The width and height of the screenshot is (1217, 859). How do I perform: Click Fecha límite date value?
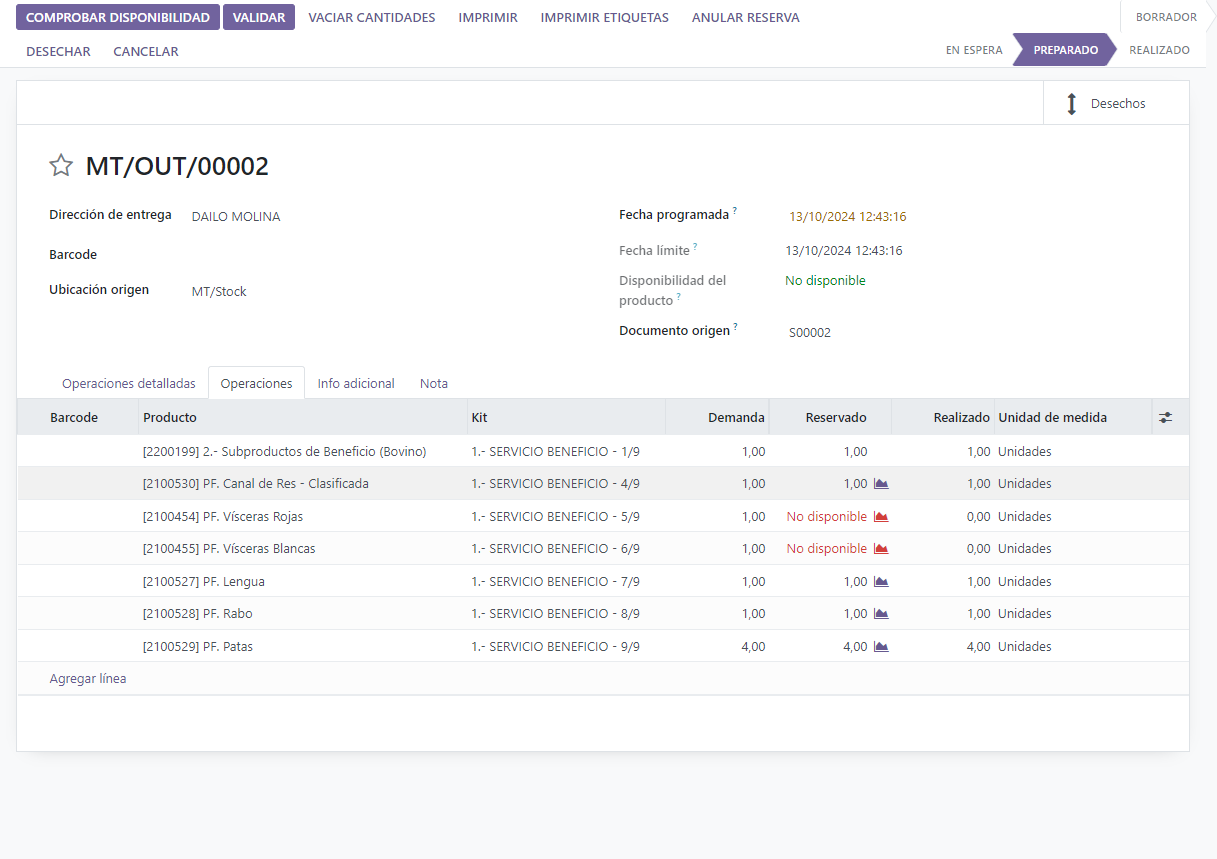(x=844, y=251)
